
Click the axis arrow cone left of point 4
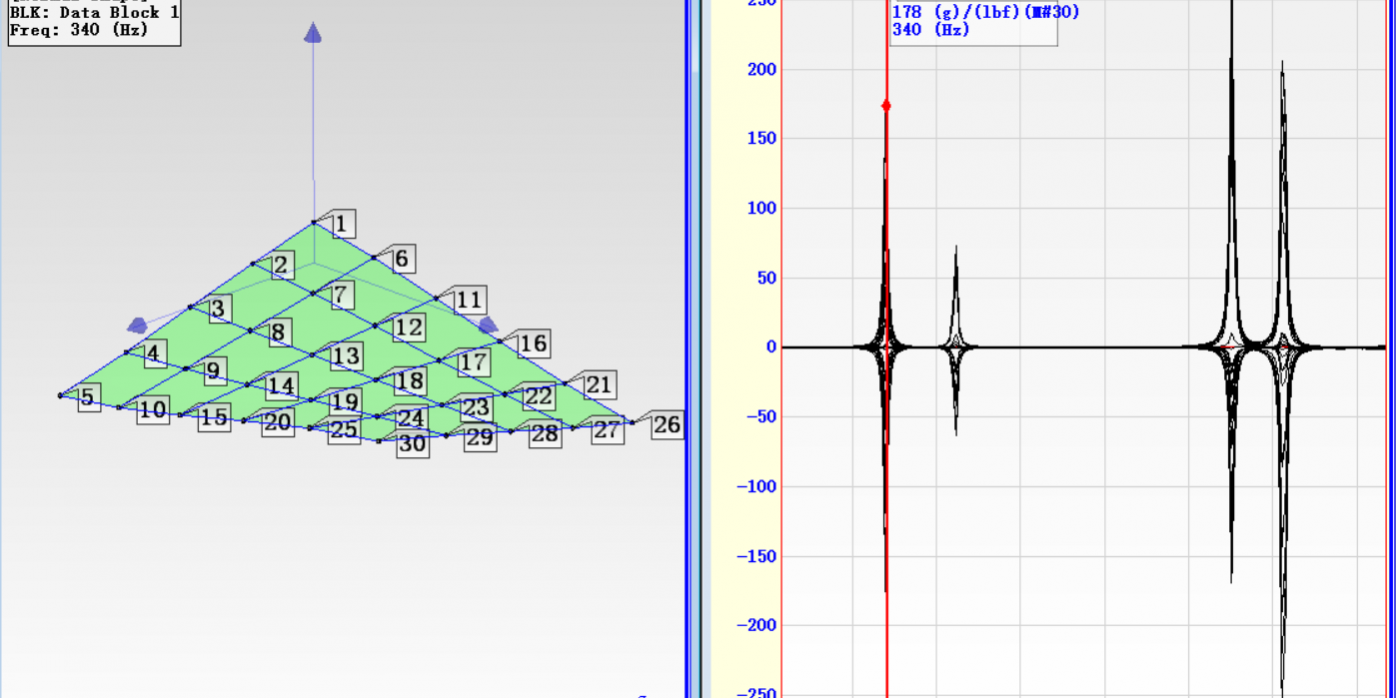[x=137, y=325]
